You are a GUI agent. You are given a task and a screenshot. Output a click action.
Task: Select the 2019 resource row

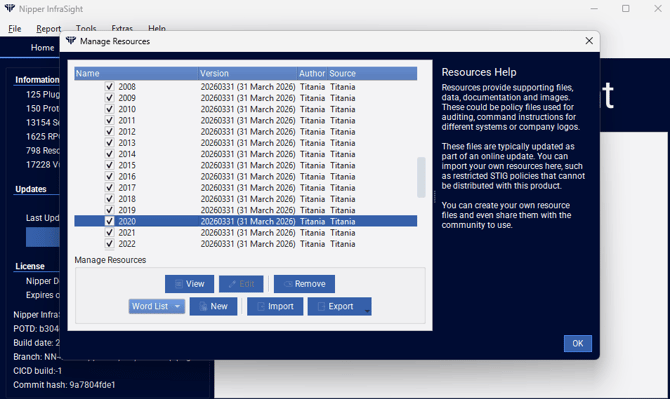pos(246,210)
